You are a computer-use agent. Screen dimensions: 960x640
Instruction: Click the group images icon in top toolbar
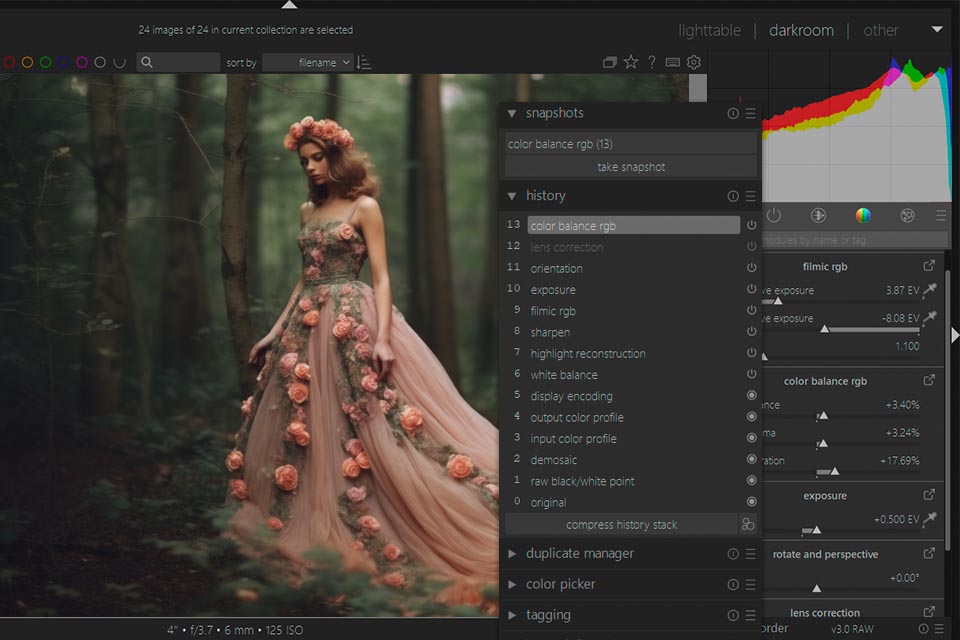click(x=609, y=62)
